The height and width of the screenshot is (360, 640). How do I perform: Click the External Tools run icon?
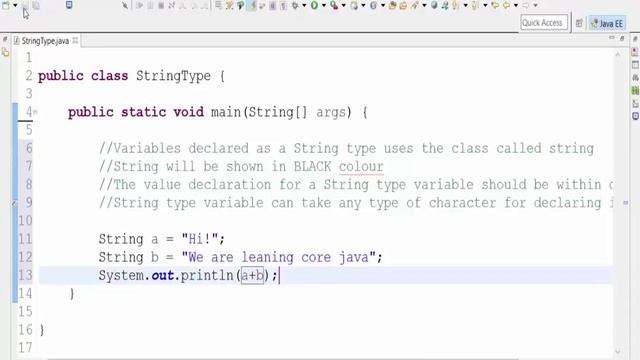click(334, 5)
